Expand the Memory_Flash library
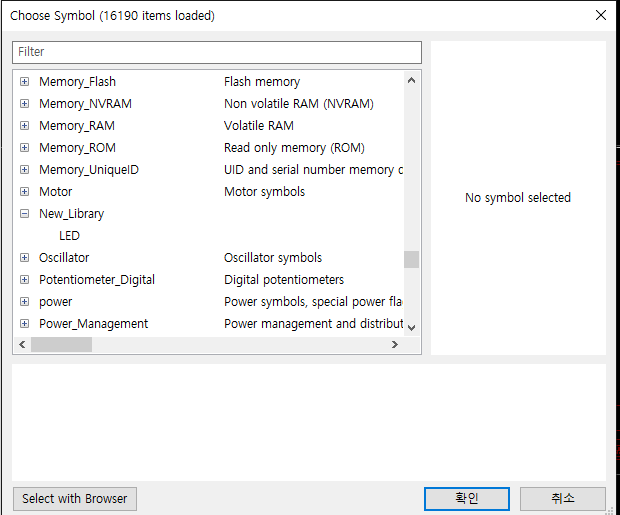 [25, 81]
